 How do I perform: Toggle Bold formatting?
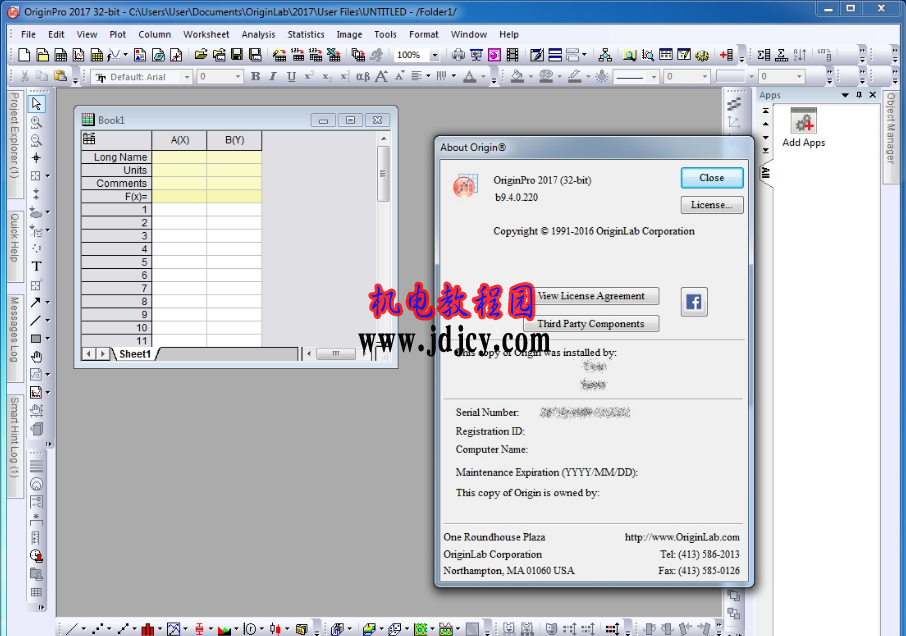(255, 77)
